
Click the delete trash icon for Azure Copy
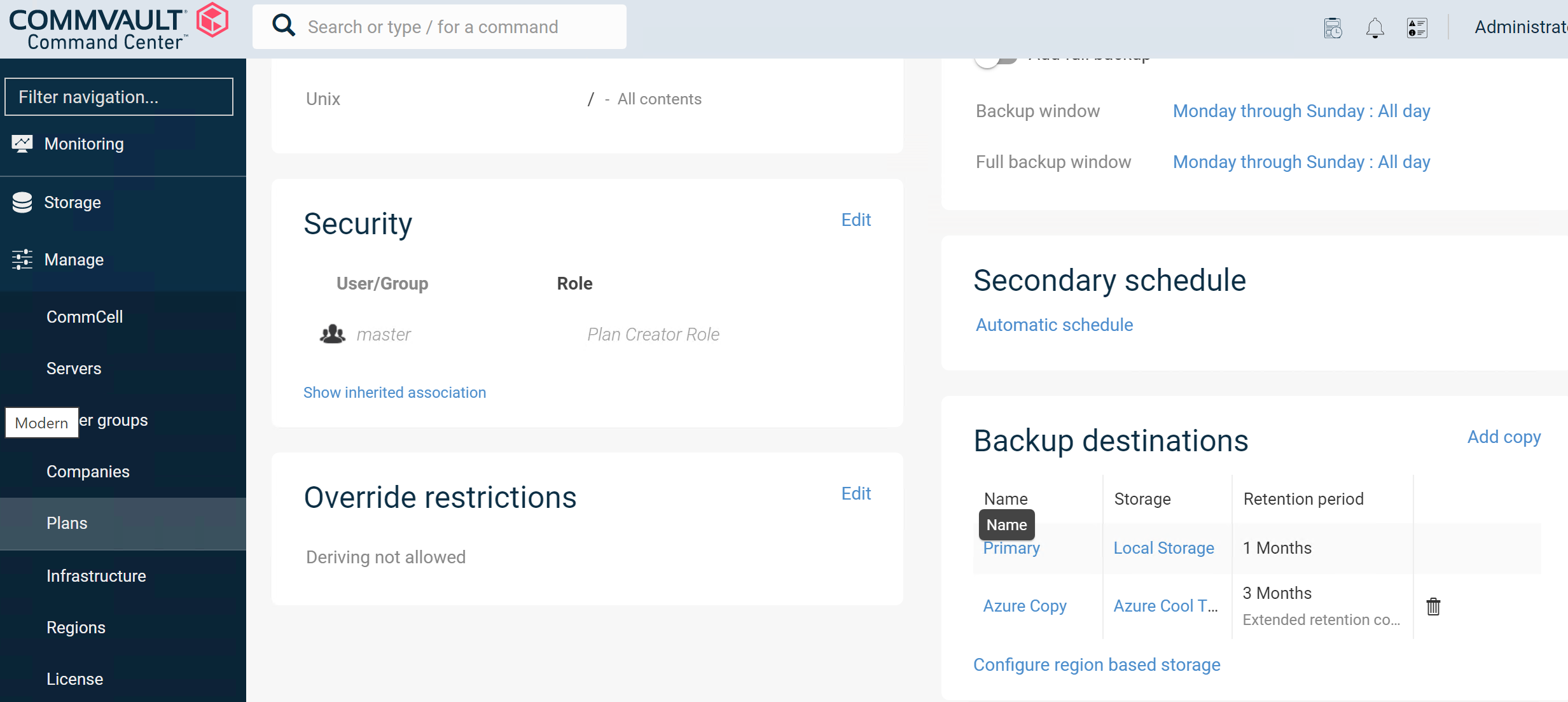[x=1432, y=606]
